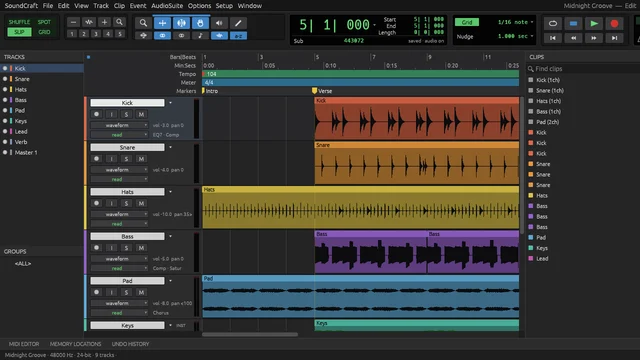Arm recording with the red record button
The height and width of the screenshot is (360, 640).
pyautogui.click(x=614, y=24)
